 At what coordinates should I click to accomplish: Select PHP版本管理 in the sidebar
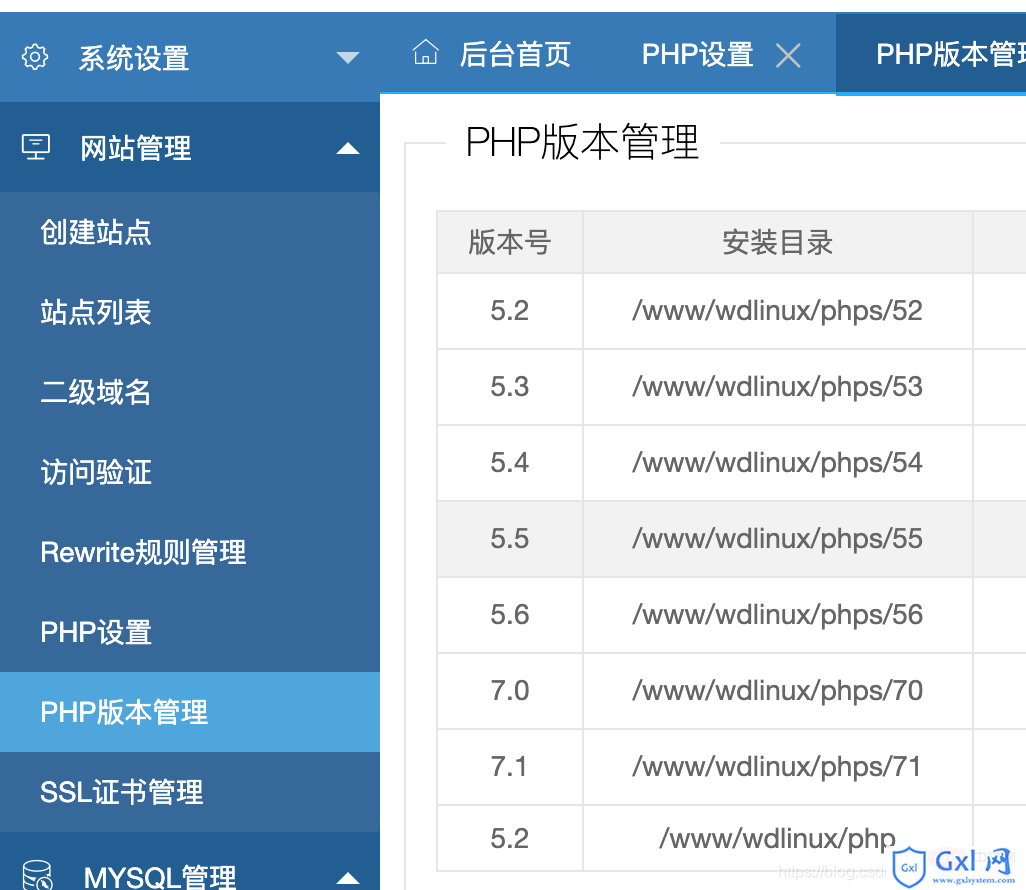(x=190, y=712)
